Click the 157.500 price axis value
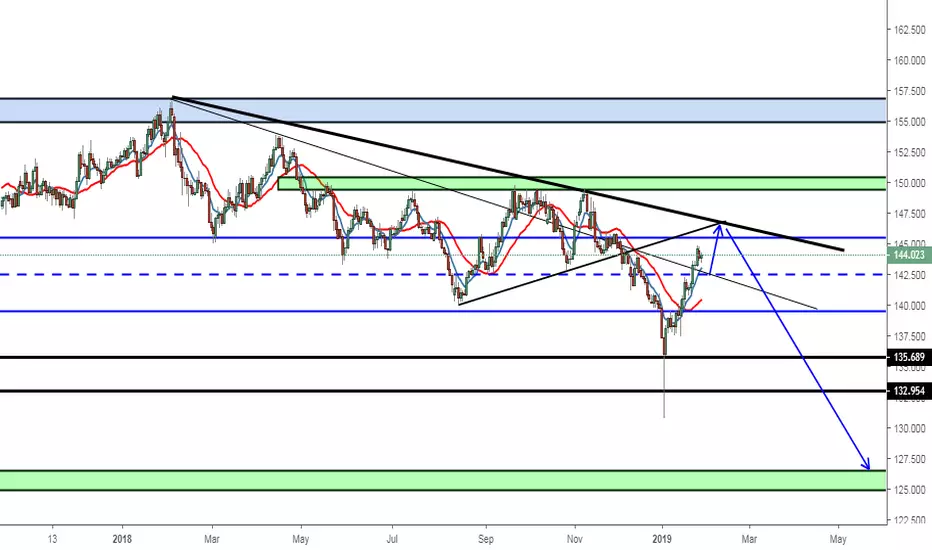 pyautogui.click(x=909, y=91)
